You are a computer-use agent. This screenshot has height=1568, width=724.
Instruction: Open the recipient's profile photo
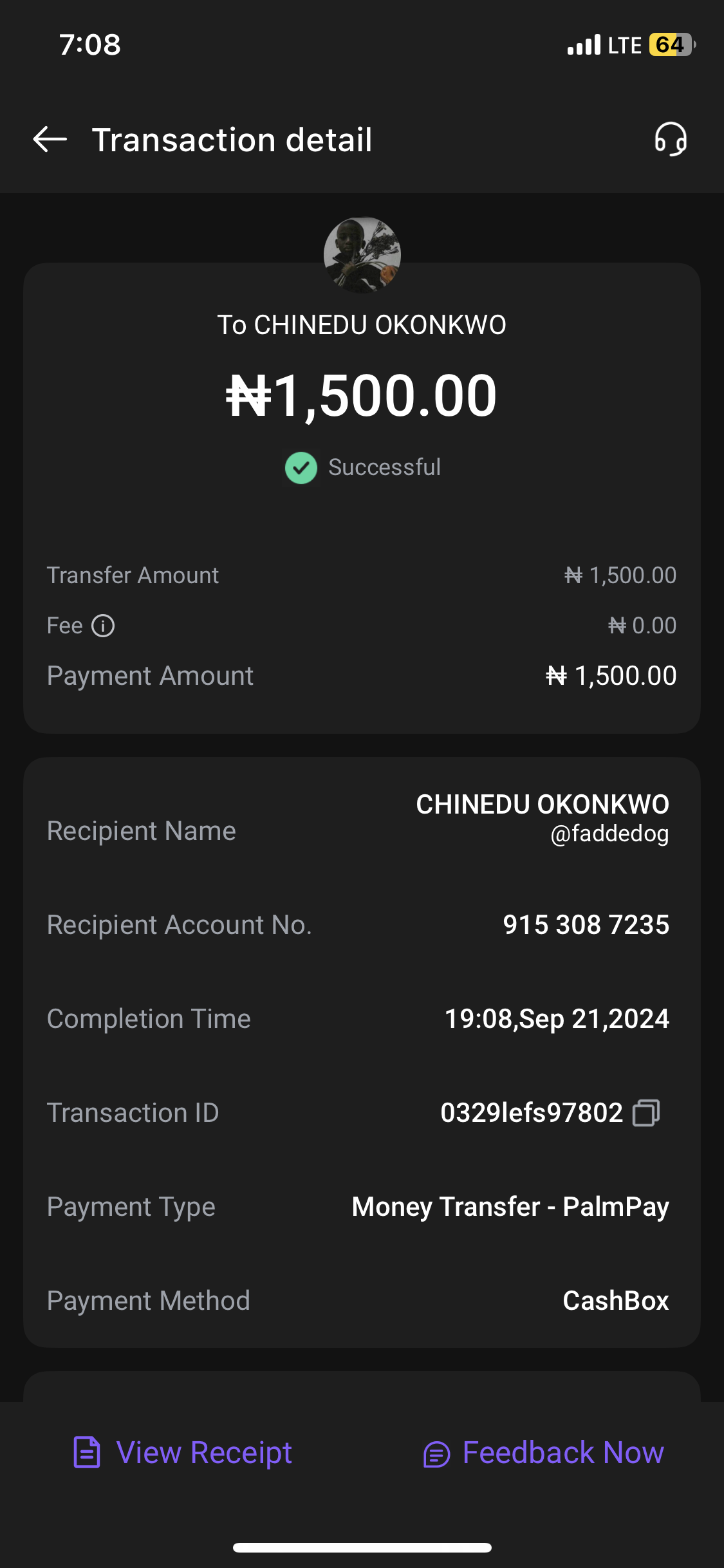[x=362, y=255]
